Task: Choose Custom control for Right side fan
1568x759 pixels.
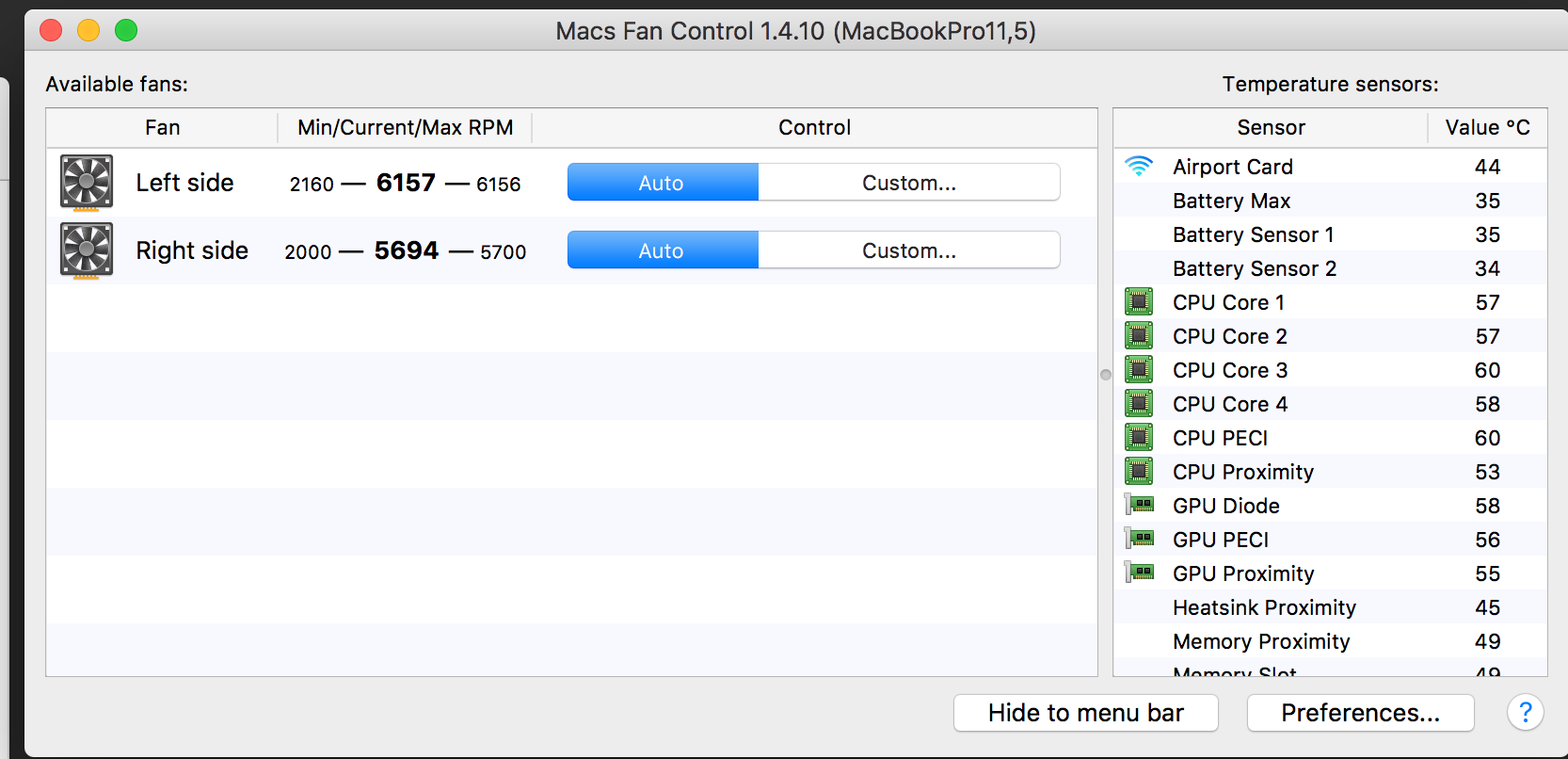Action: point(909,250)
